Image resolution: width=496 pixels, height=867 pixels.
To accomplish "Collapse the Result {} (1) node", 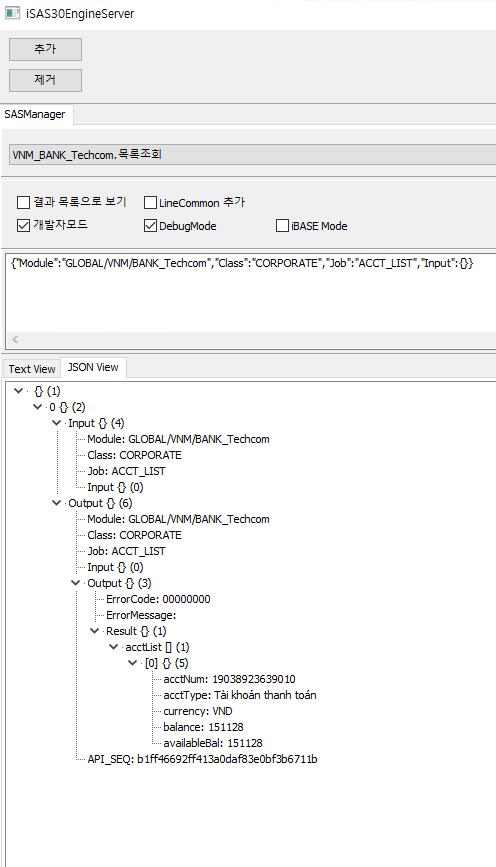I will click(95, 631).
